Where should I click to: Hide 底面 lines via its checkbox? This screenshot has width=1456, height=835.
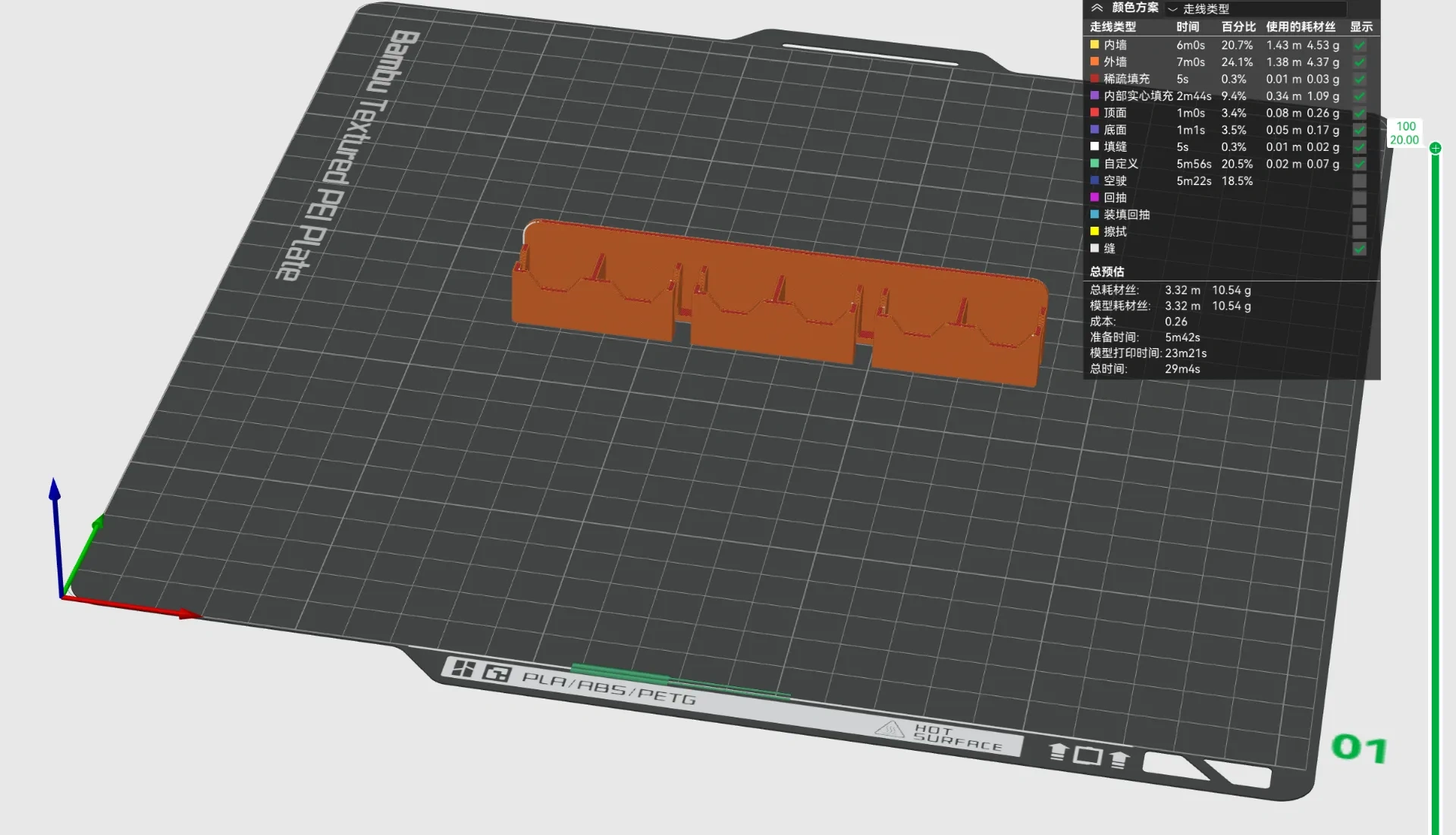(1359, 130)
